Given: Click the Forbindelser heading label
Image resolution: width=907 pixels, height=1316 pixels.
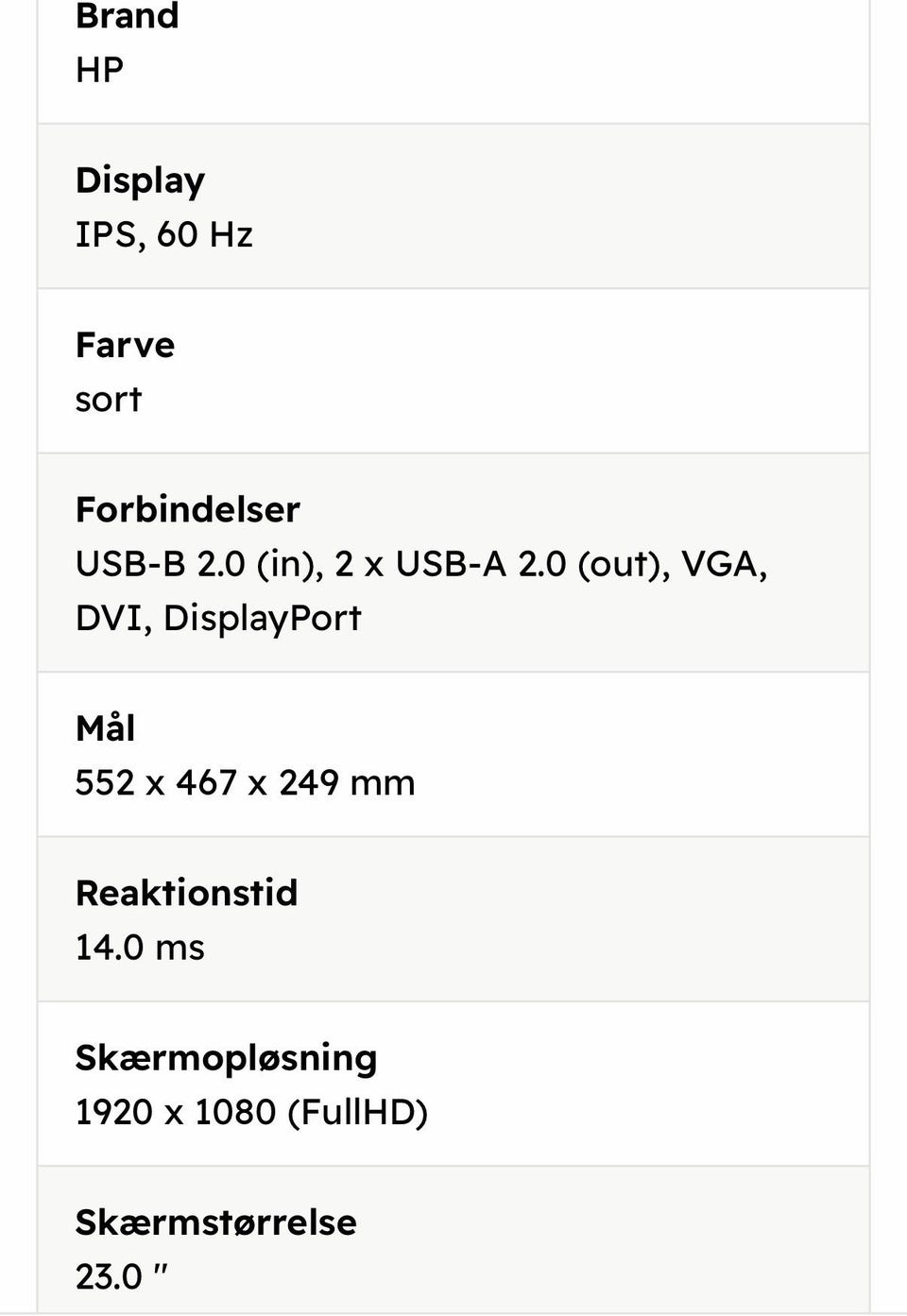Looking at the screenshot, I should click(187, 509).
